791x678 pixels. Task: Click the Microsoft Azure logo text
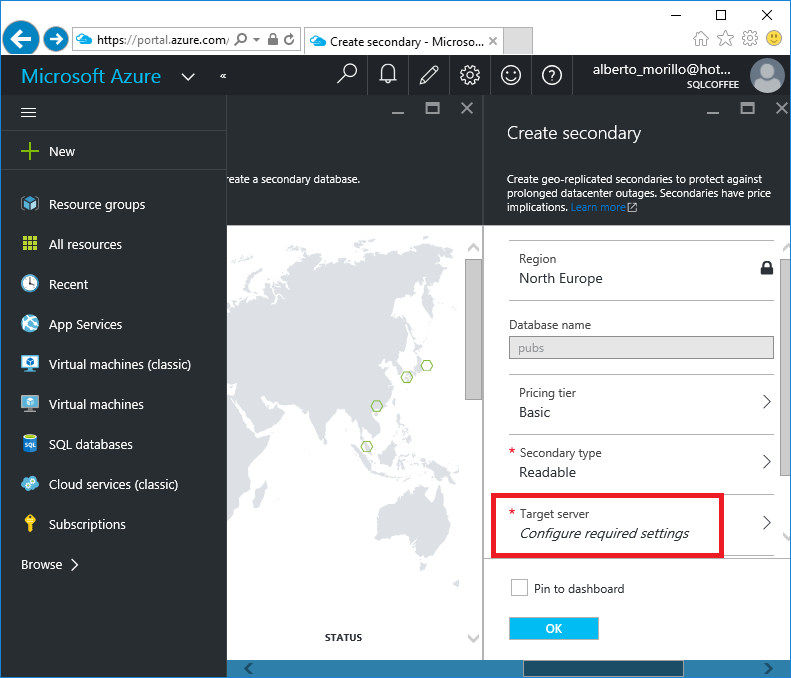91,76
